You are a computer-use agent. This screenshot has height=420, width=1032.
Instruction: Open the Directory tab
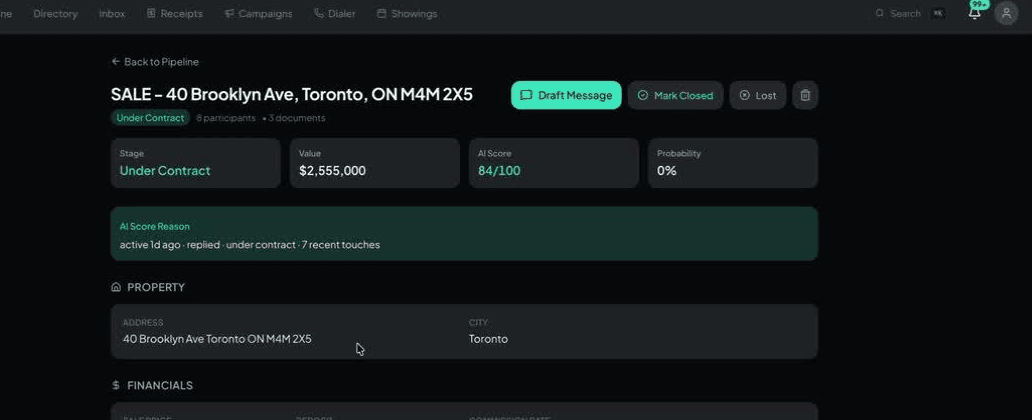pyautogui.click(x=55, y=14)
